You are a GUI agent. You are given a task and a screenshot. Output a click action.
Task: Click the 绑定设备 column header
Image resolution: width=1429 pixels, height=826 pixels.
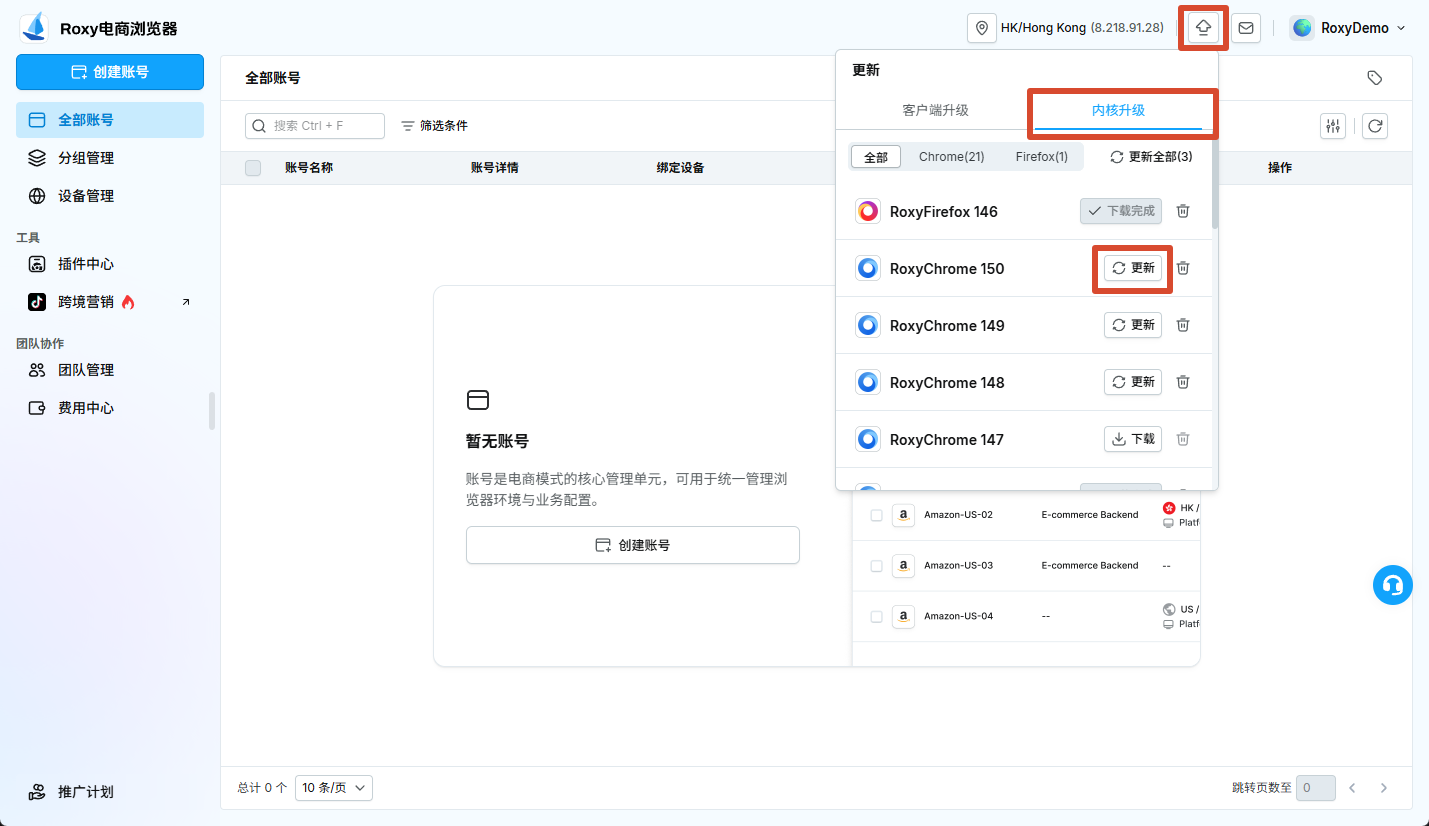pyautogui.click(x=681, y=168)
